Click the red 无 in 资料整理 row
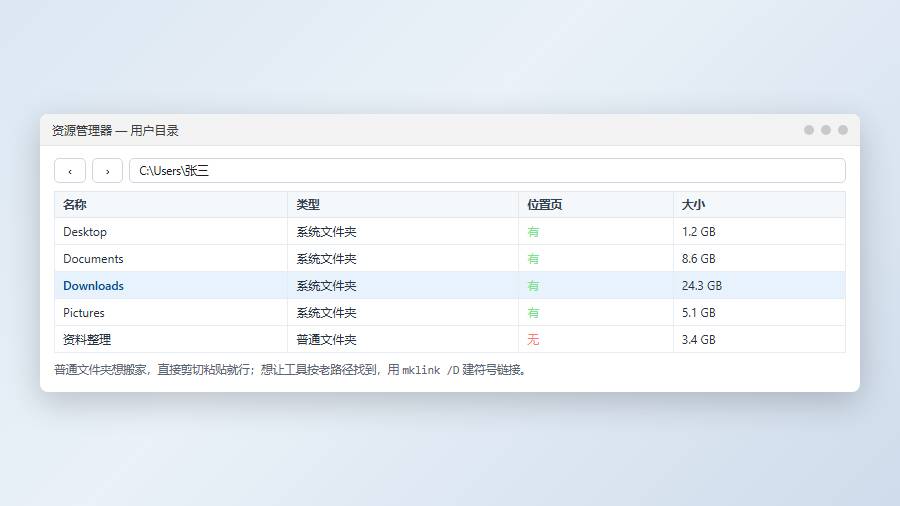900x506 pixels. [x=533, y=340]
